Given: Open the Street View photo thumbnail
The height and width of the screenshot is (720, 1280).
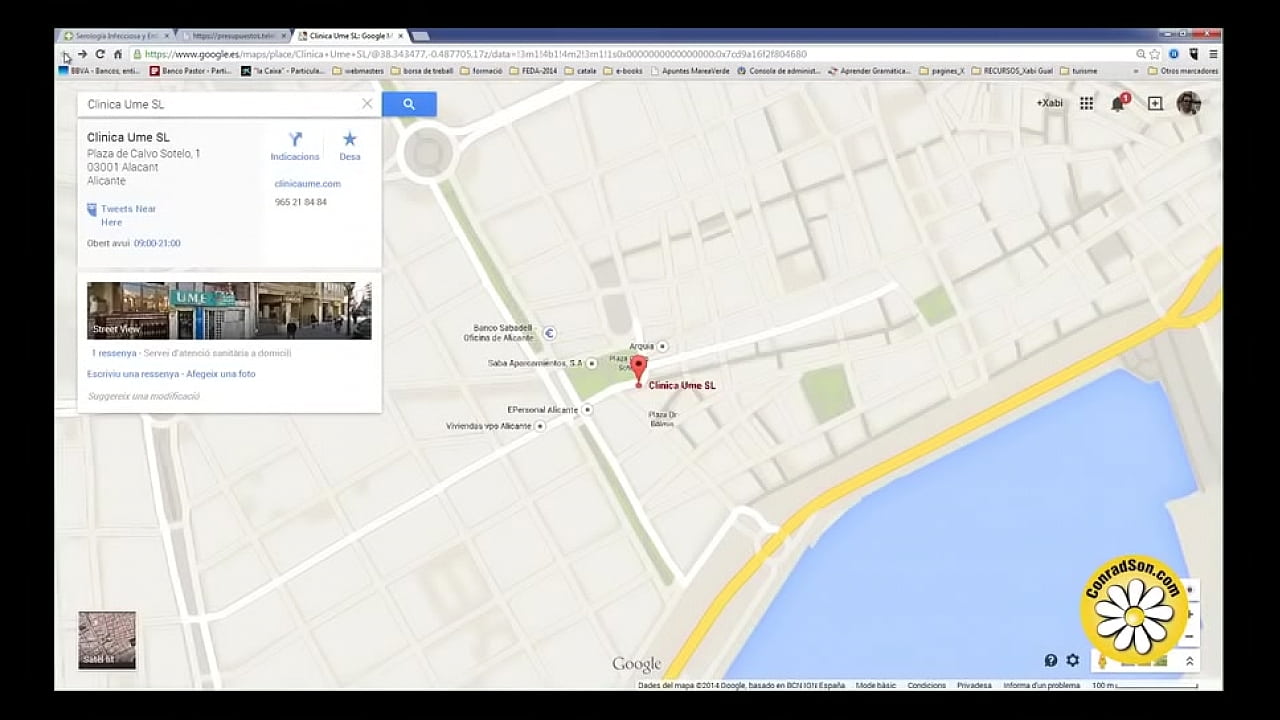Looking at the screenshot, I should coord(229,310).
